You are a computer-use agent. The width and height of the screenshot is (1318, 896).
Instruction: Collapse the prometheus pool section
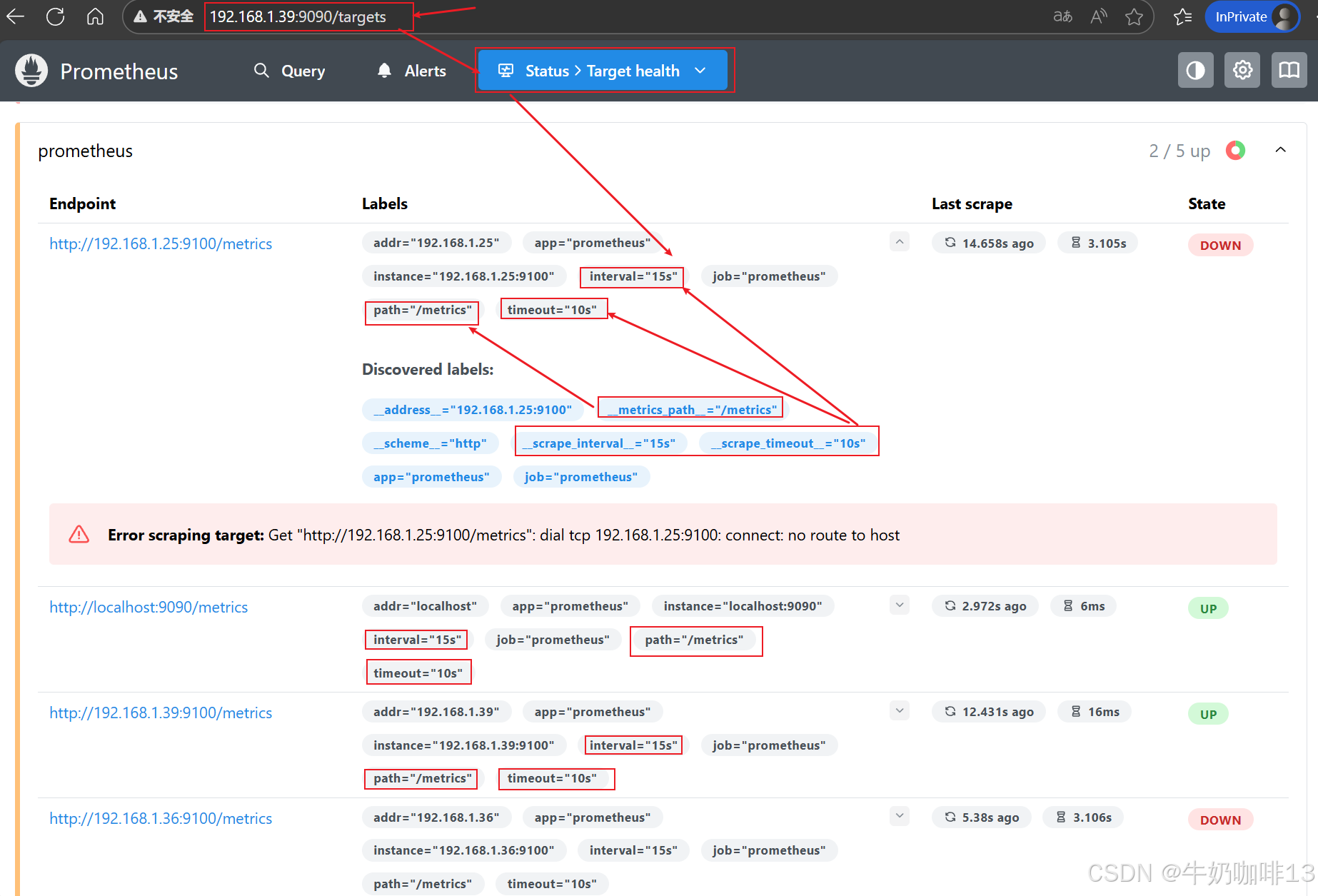point(1280,150)
